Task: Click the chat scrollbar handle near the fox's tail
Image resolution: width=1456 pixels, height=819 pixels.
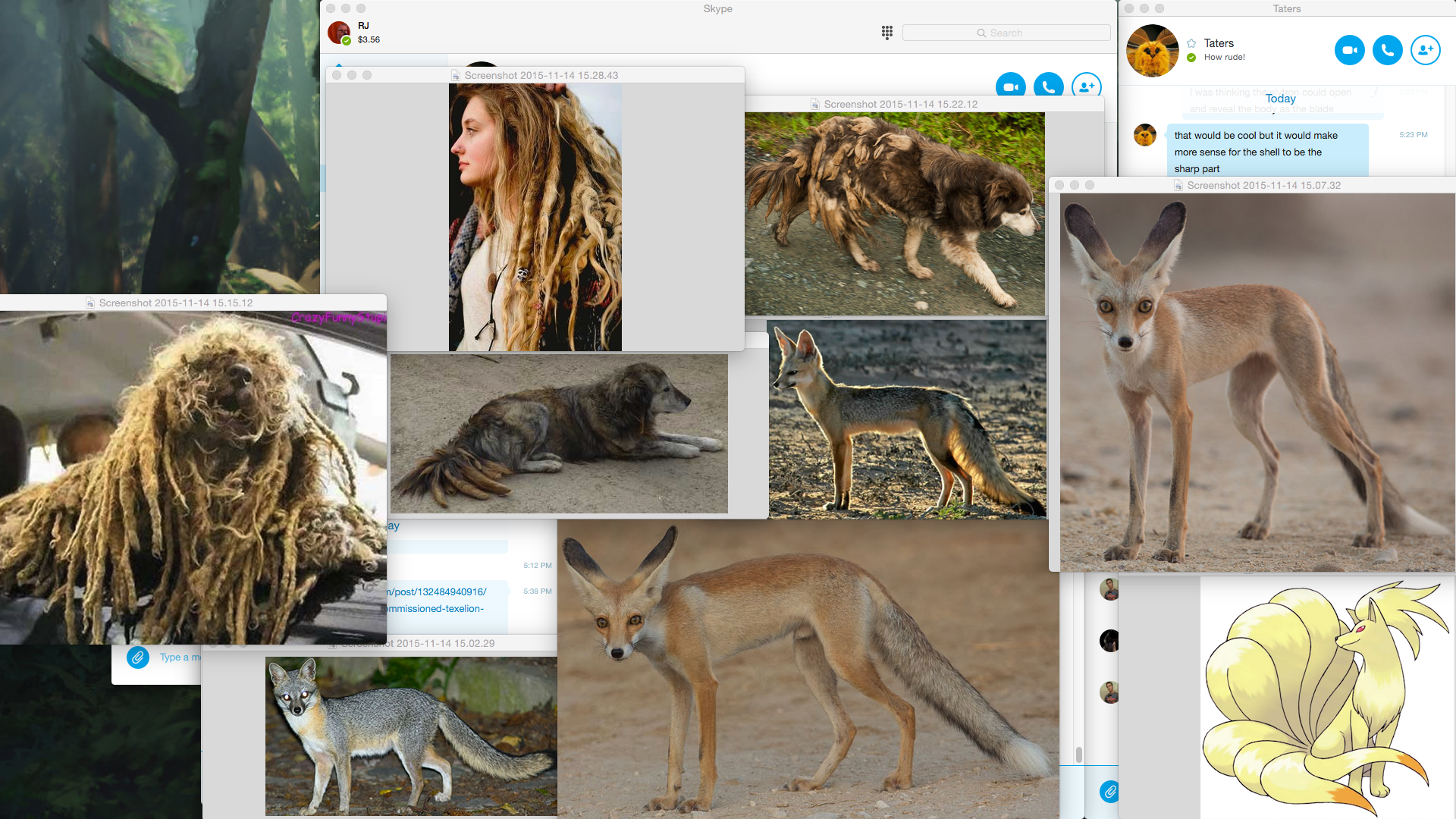Action: [x=1078, y=755]
